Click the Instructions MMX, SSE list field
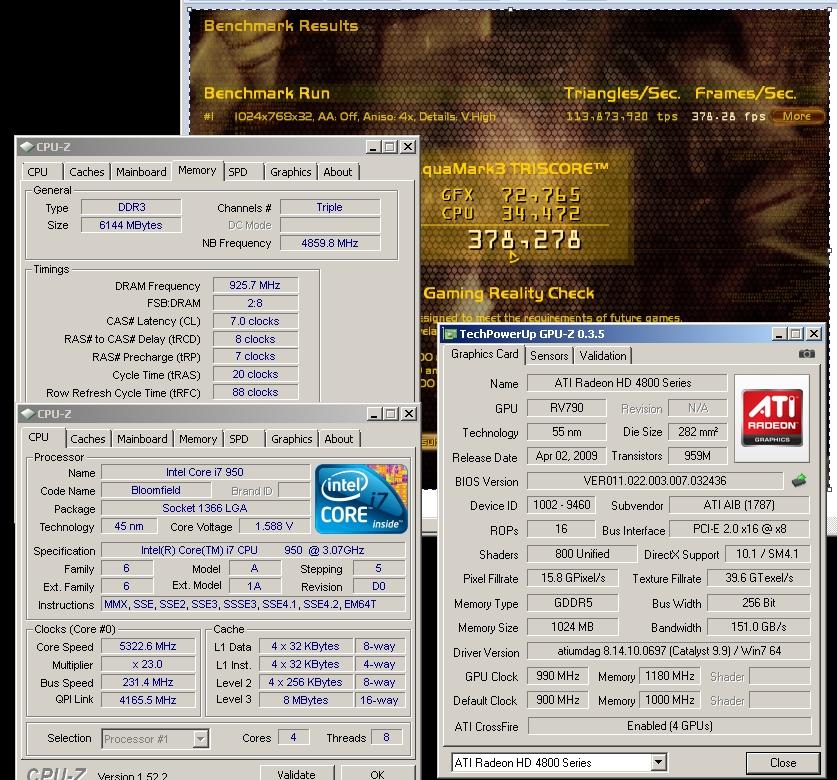 pos(253,604)
